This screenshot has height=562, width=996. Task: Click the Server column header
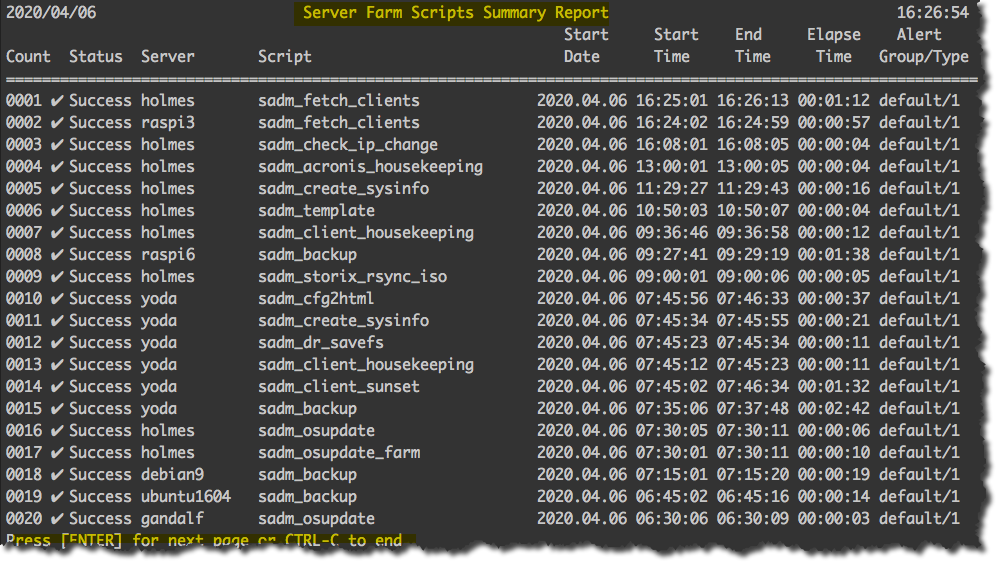(x=168, y=57)
